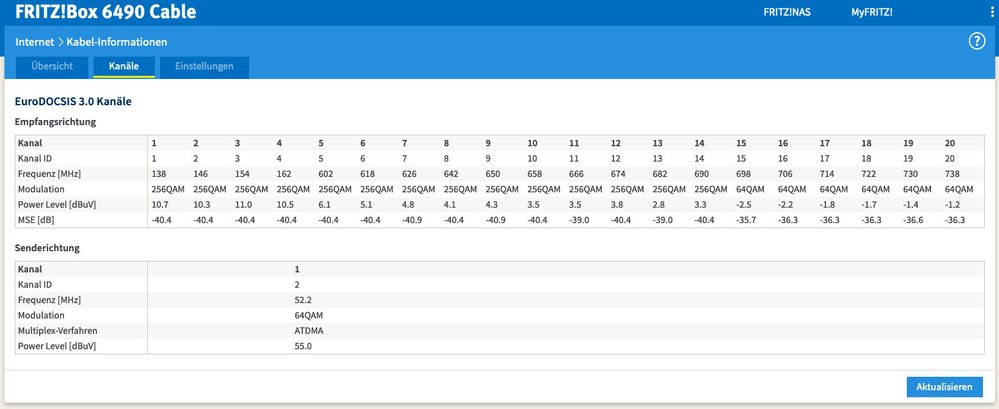Screen dimensions: 999x409
Task: Open MyFRITZ! link
Action: (872, 12)
